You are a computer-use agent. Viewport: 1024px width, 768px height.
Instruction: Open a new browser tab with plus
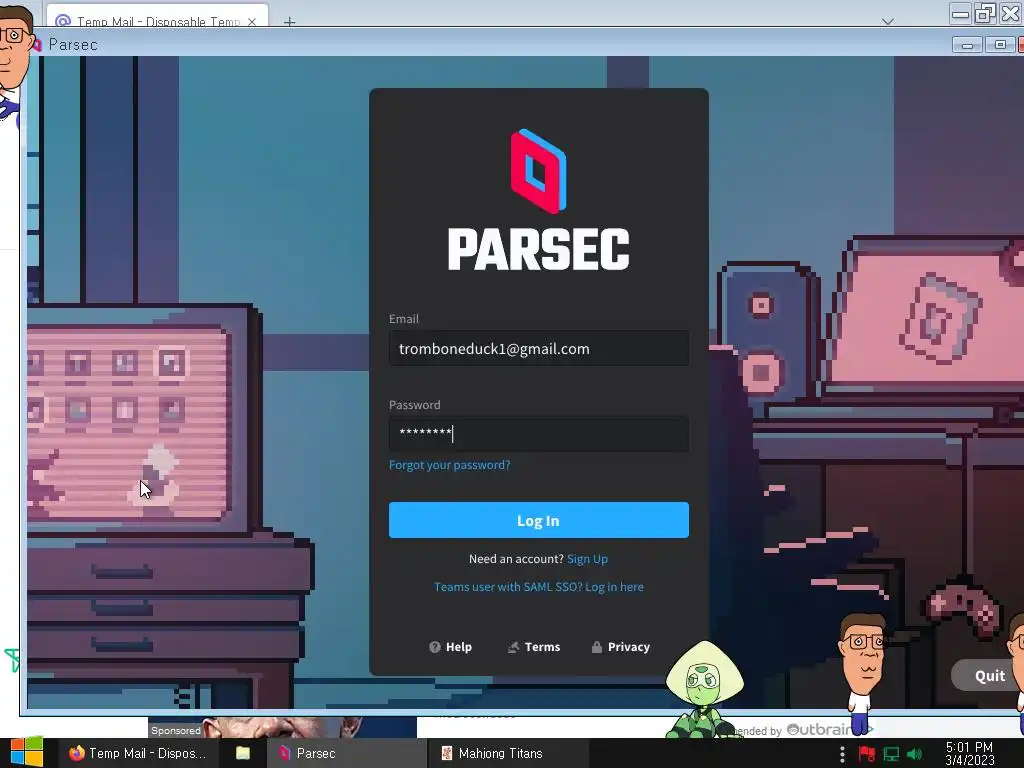[289, 22]
